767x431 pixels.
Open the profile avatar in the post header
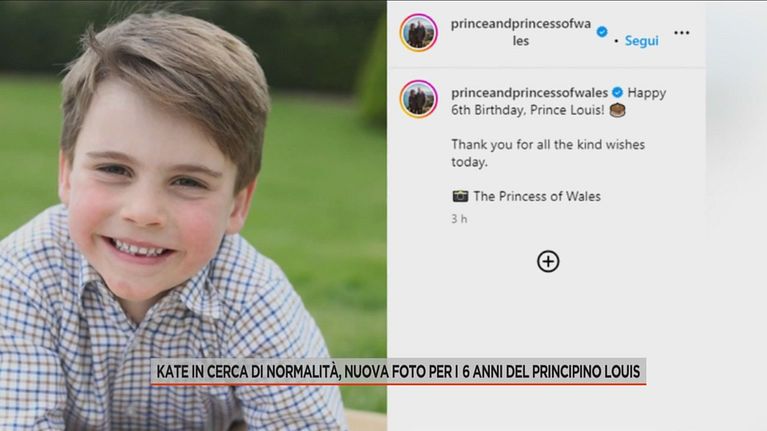click(418, 32)
